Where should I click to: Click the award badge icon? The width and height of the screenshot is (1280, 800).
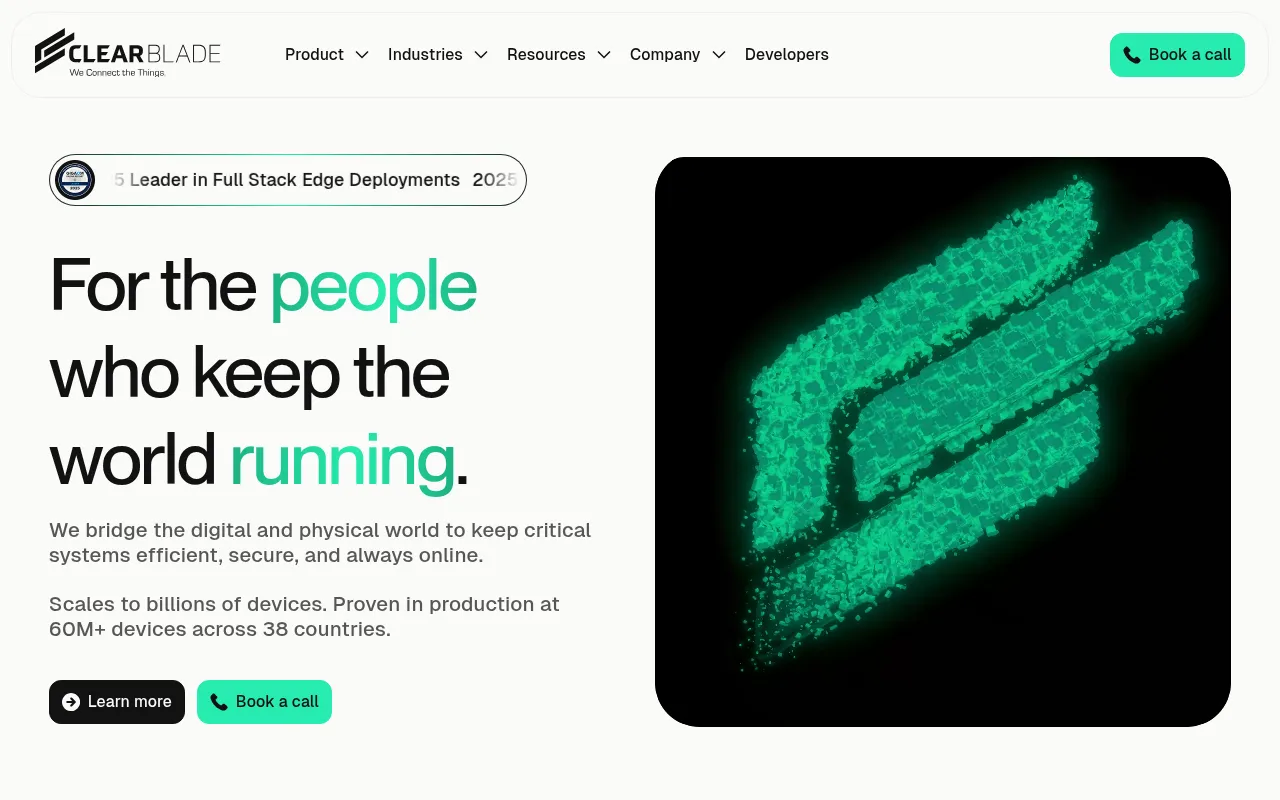point(74,180)
